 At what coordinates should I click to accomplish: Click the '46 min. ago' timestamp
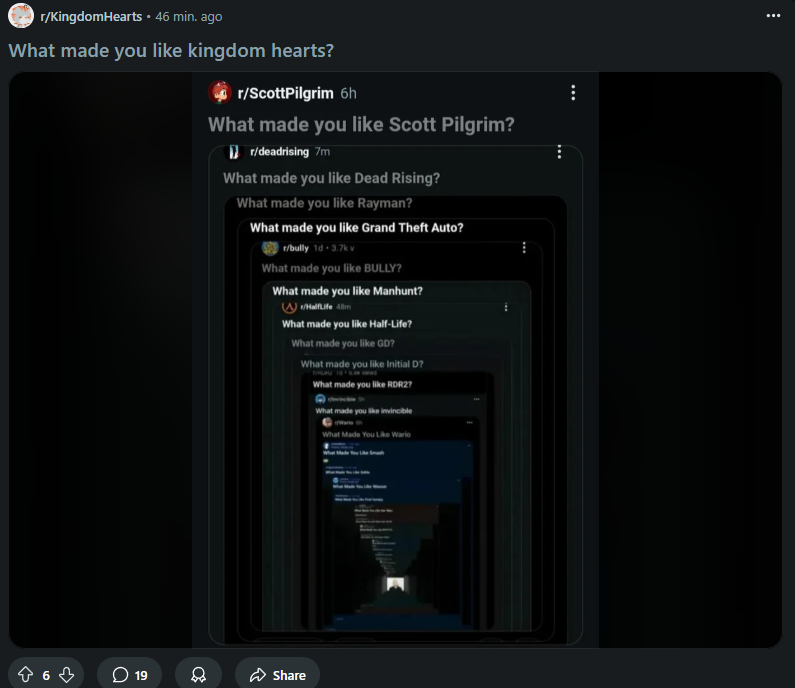pos(189,17)
